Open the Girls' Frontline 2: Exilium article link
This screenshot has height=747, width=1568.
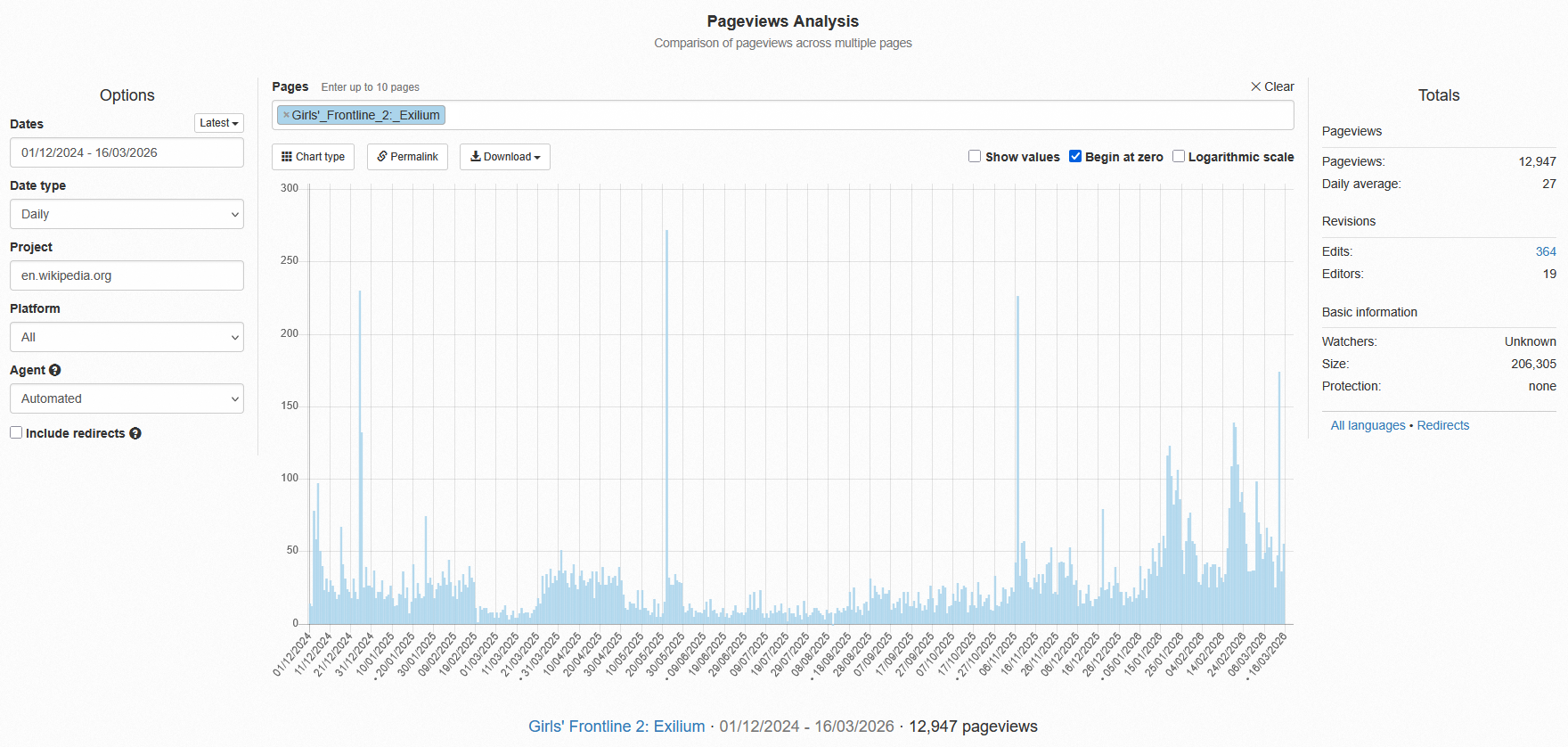(617, 726)
